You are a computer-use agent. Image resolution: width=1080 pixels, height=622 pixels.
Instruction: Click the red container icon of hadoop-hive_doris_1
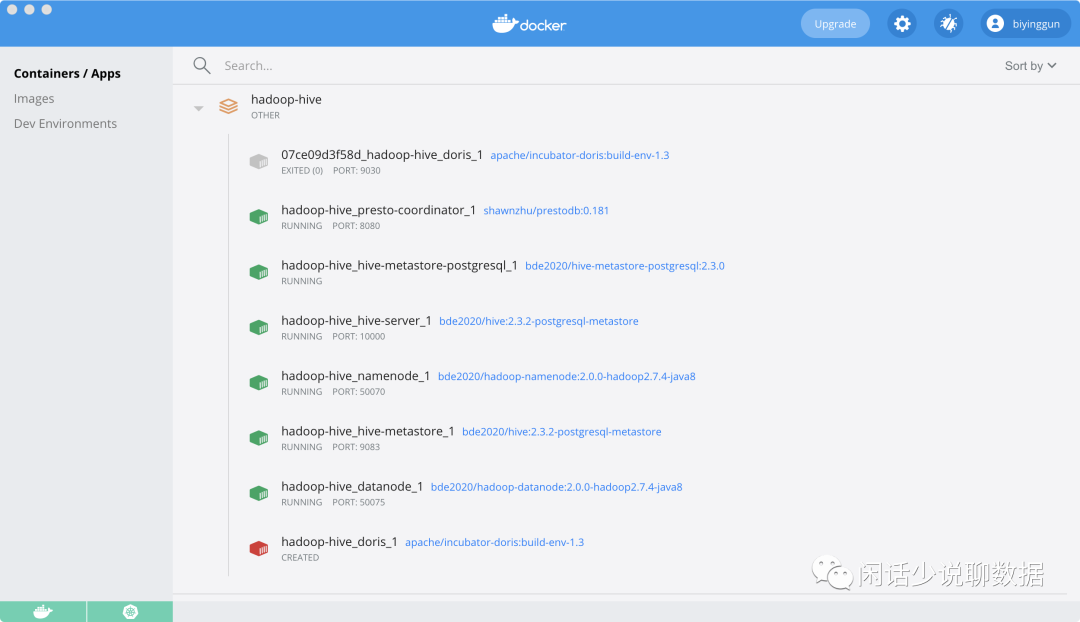tap(259, 548)
